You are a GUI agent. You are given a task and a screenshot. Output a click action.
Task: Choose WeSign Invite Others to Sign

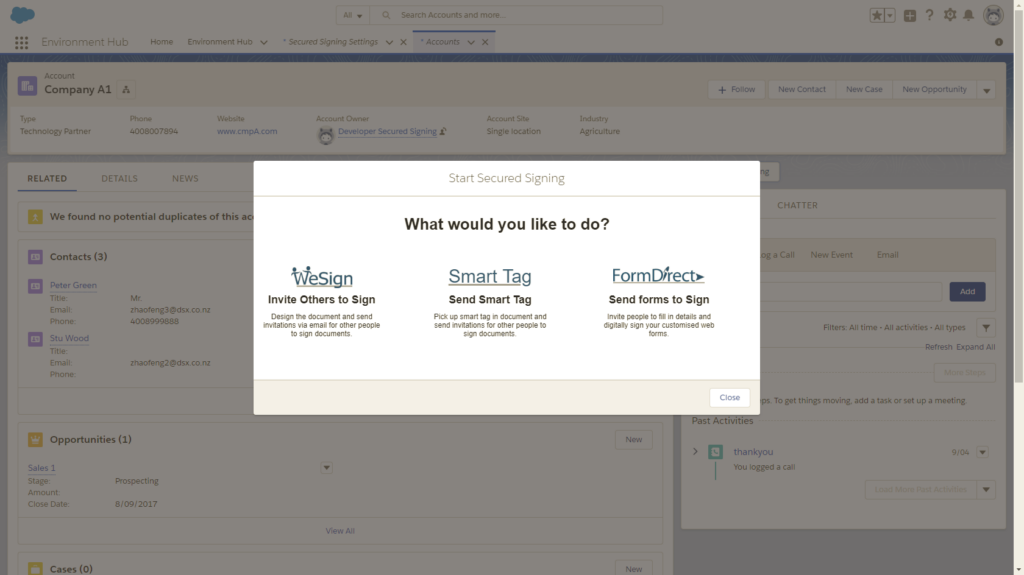(321, 301)
